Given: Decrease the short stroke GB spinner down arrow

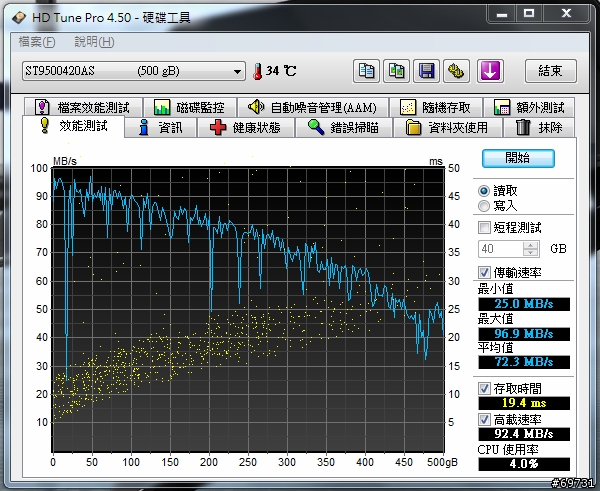Looking at the screenshot, I should pos(531,253).
